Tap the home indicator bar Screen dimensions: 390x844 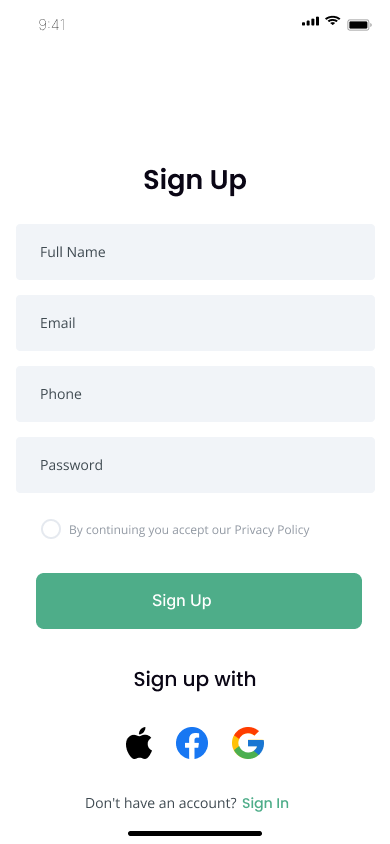click(195, 833)
